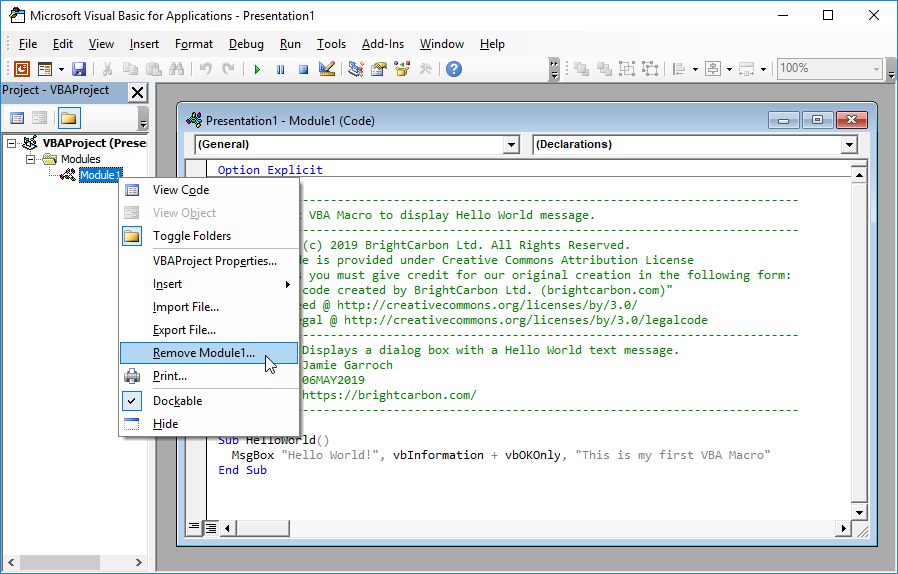Screen dimensions: 898x574
Task: Toggle Folders button in Project panel toolbar
Action: [x=68, y=118]
